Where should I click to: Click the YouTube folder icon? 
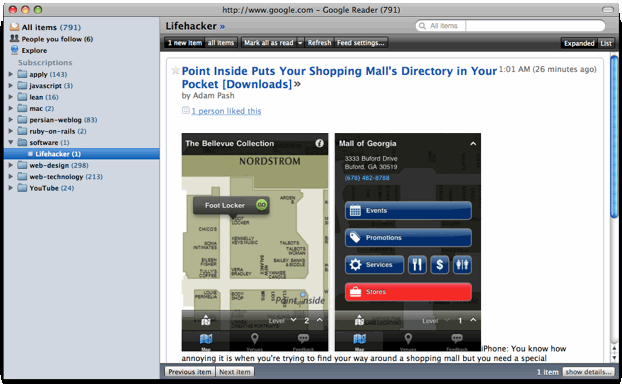(22, 188)
